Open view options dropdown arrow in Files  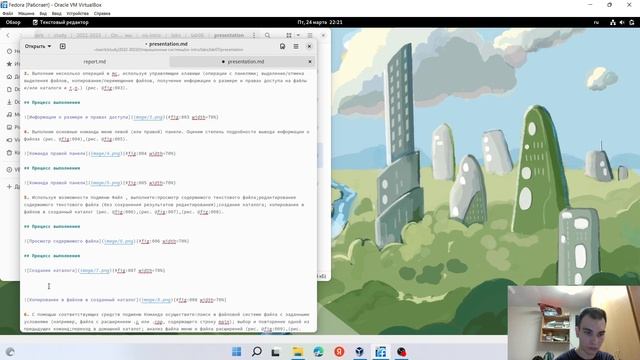click(298, 36)
